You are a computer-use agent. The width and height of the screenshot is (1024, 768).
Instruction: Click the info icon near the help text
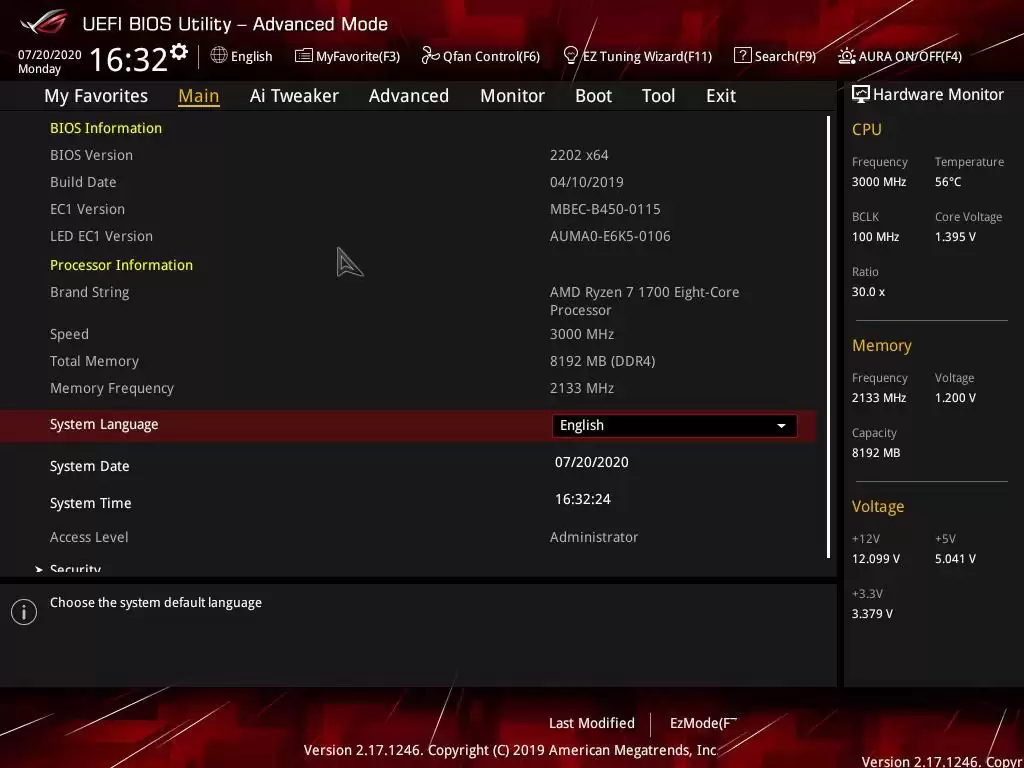click(24, 611)
